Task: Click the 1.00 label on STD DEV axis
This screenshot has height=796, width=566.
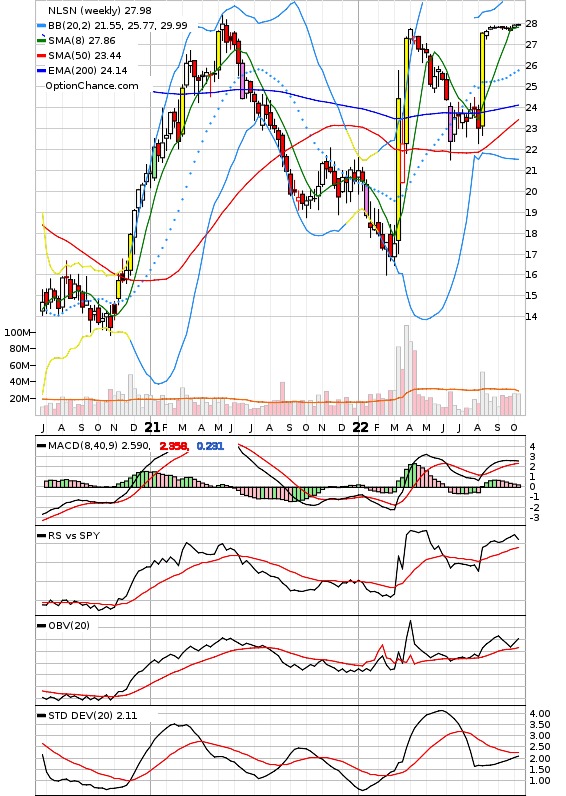Action: (540, 781)
